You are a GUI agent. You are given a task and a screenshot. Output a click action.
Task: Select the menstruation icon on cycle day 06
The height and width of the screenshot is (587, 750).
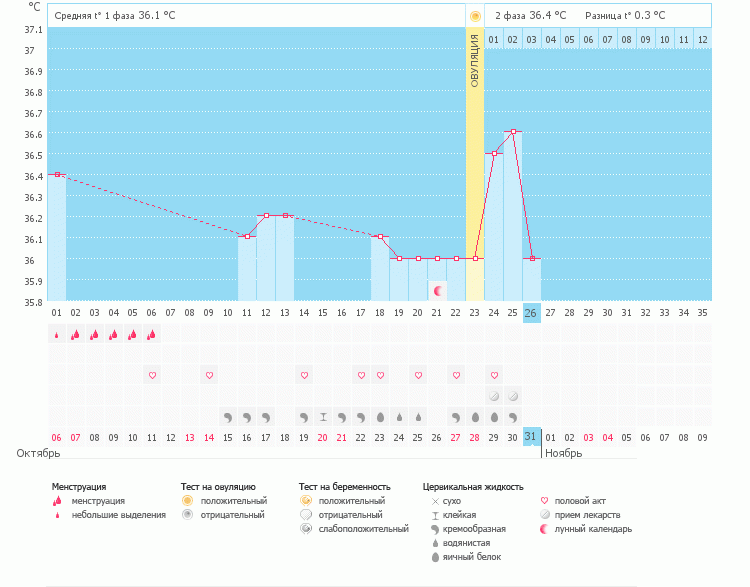152,335
